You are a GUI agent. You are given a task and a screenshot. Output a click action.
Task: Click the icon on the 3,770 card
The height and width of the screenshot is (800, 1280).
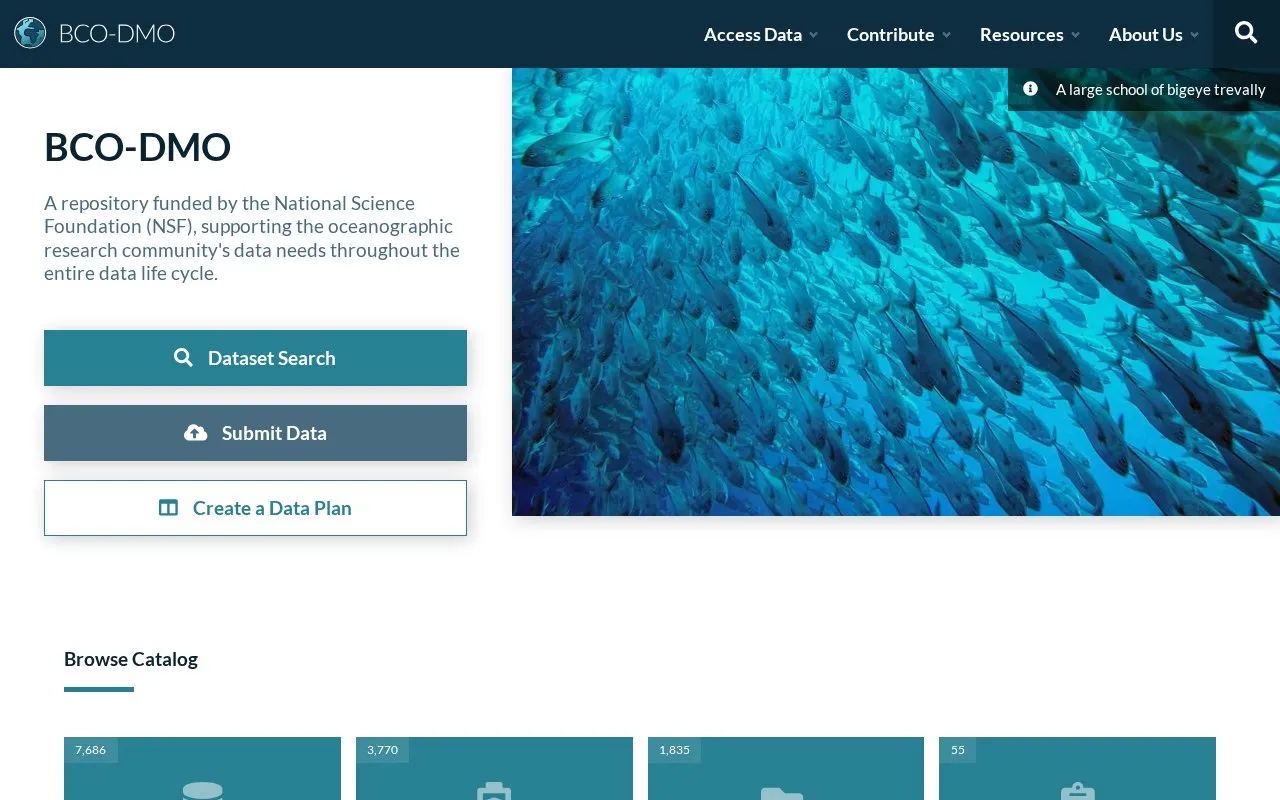(x=494, y=791)
